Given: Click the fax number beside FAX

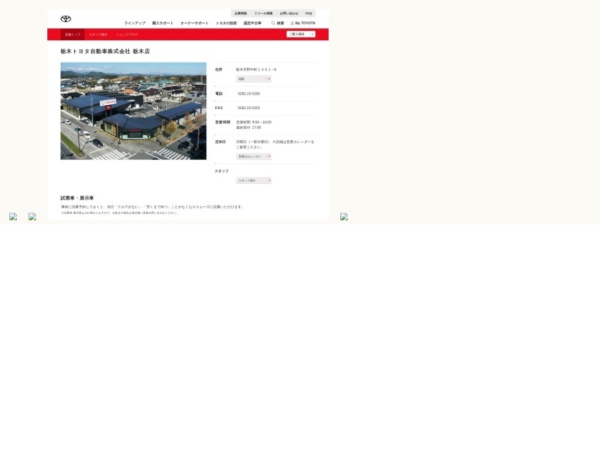Looking at the screenshot, I should coord(248,108).
